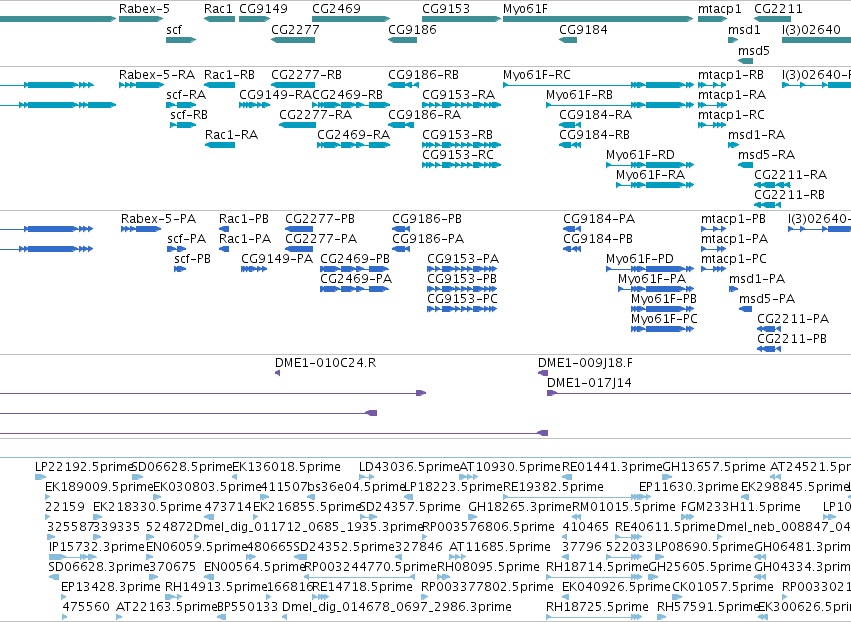Select BAC end DME1-010C24.R

tap(277, 373)
